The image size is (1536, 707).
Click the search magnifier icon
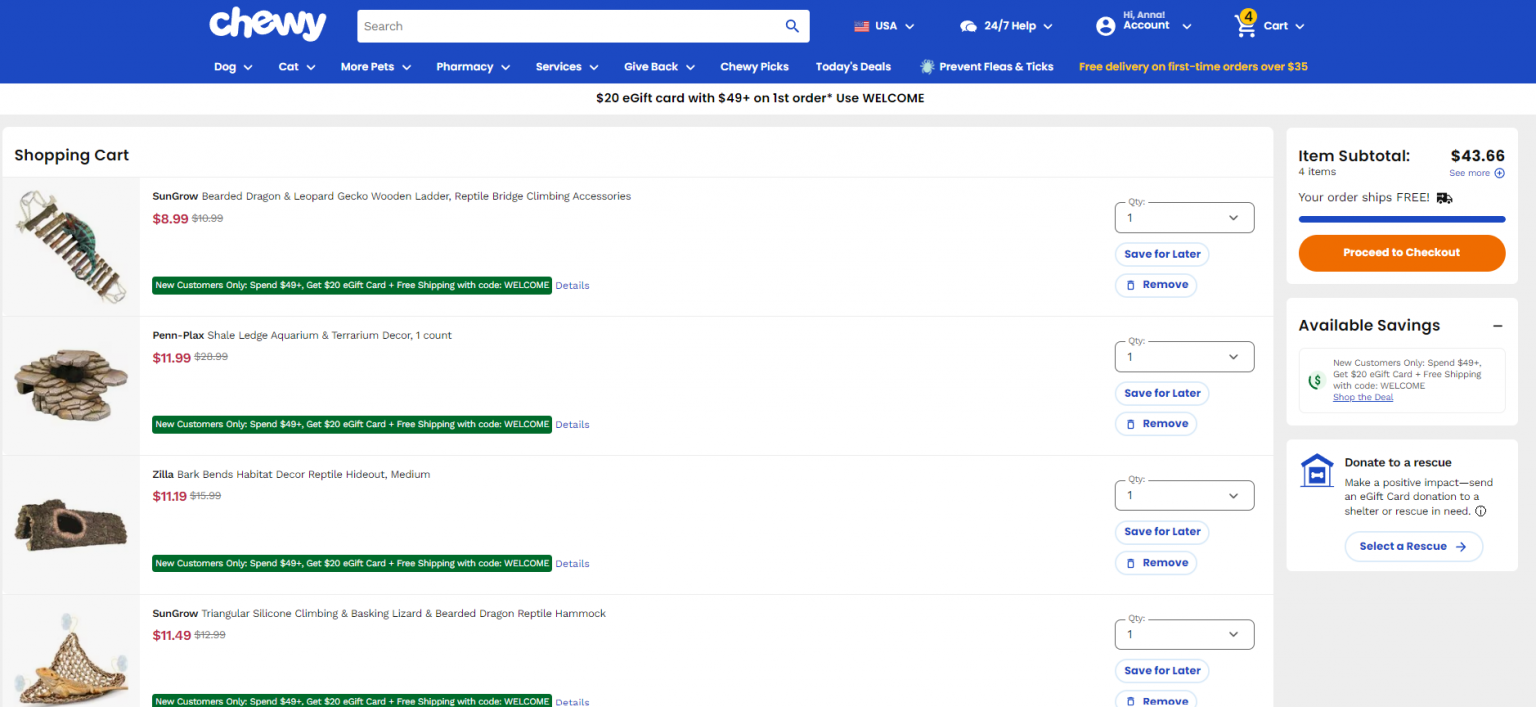coord(792,26)
